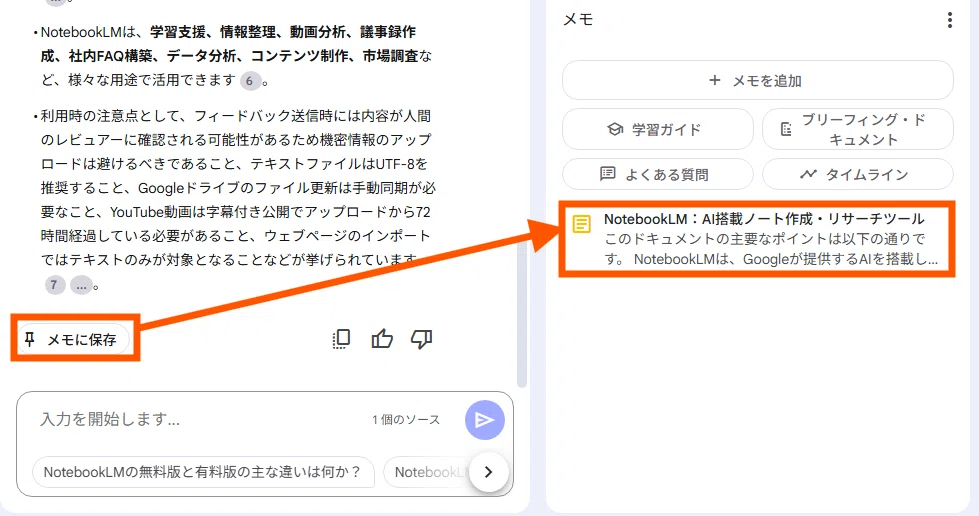This screenshot has width=979, height=516.
Task: Open citation number 7
Action: click(x=55, y=285)
